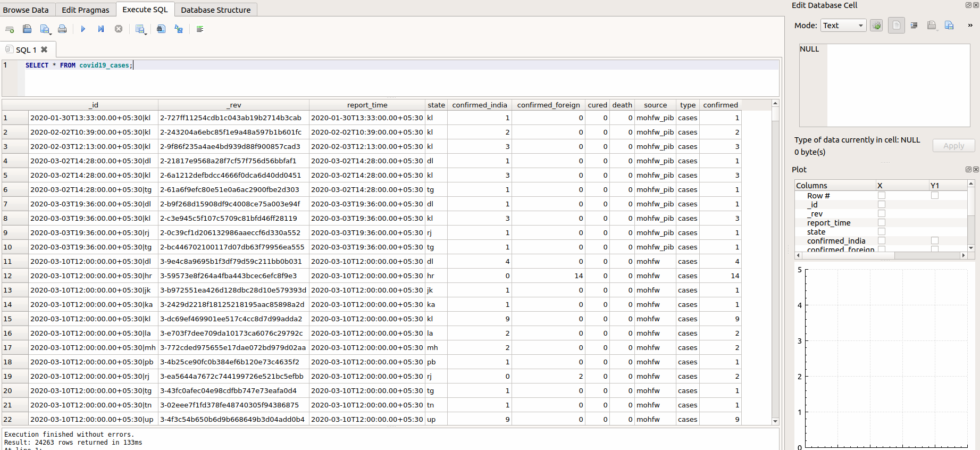Viewport: 980px width, 450px height.
Task: Check the X box for state
Action: pyautogui.click(x=881, y=231)
